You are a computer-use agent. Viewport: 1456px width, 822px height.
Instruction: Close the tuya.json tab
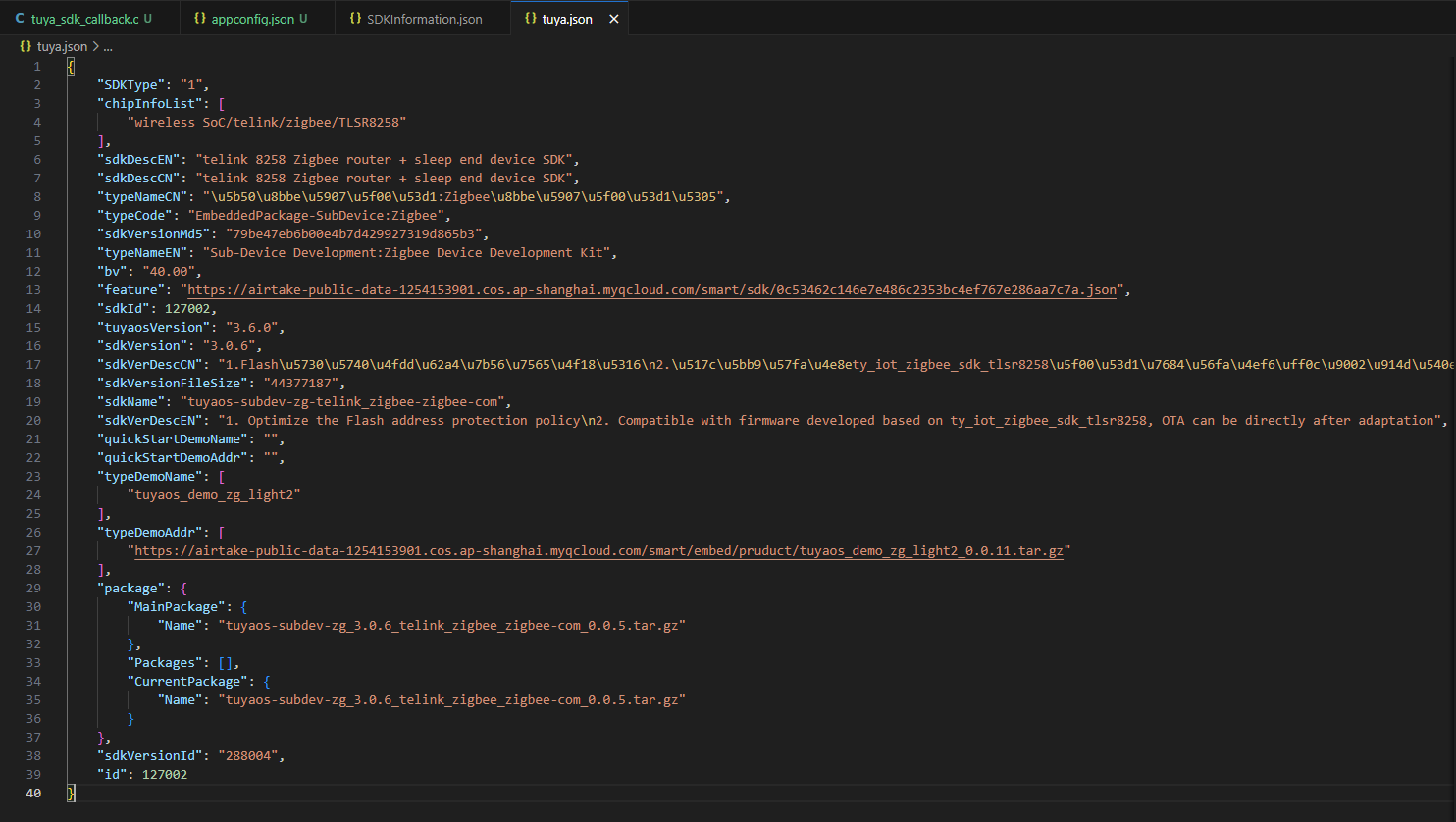[x=614, y=19]
